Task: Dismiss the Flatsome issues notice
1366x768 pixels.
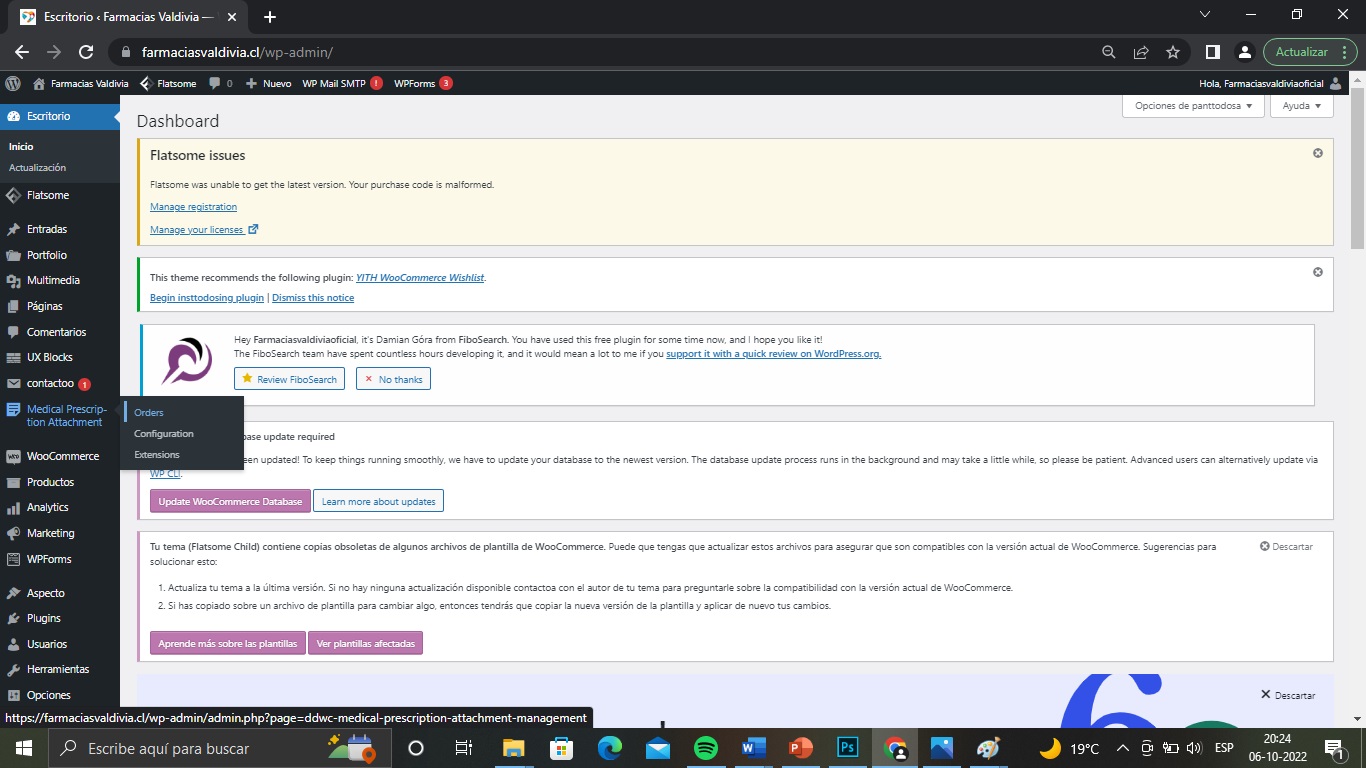Action: [x=1318, y=153]
